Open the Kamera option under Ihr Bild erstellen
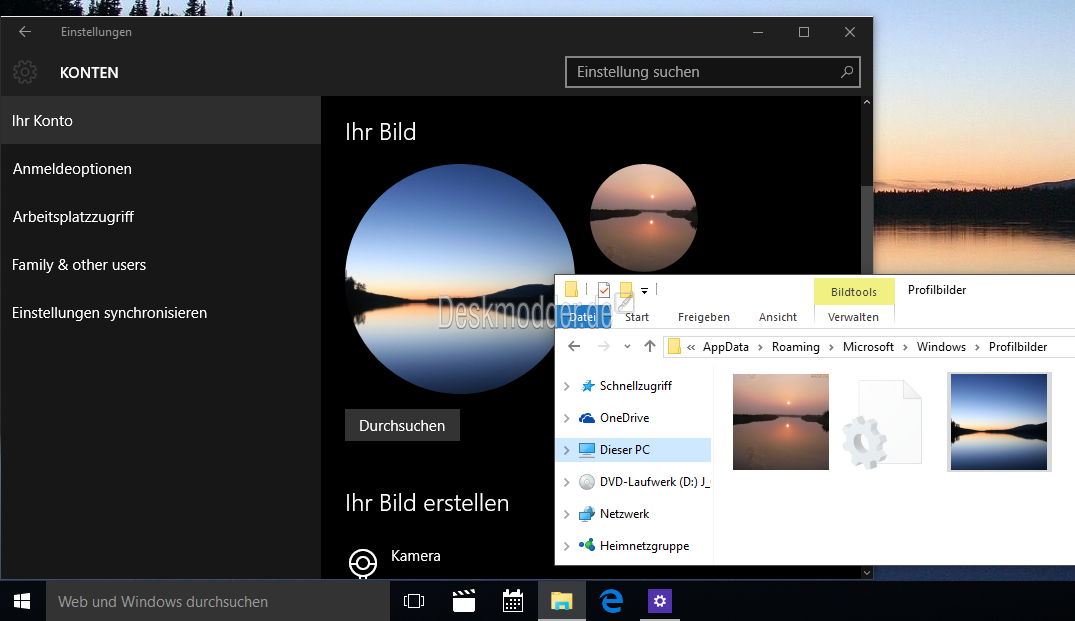 [x=414, y=555]
